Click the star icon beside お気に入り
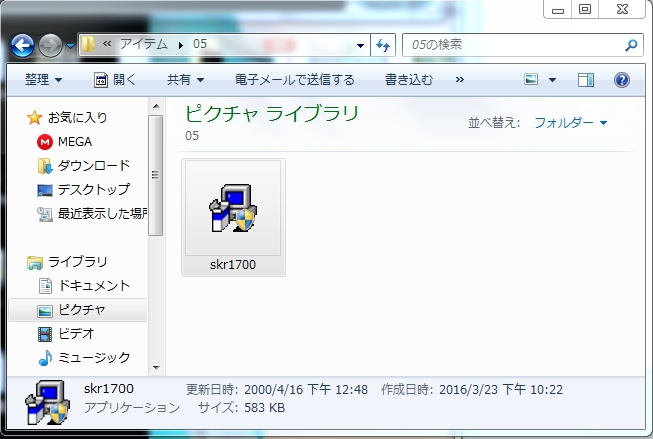Viewport: 653px width, 439px height. (x=35, y=117)
